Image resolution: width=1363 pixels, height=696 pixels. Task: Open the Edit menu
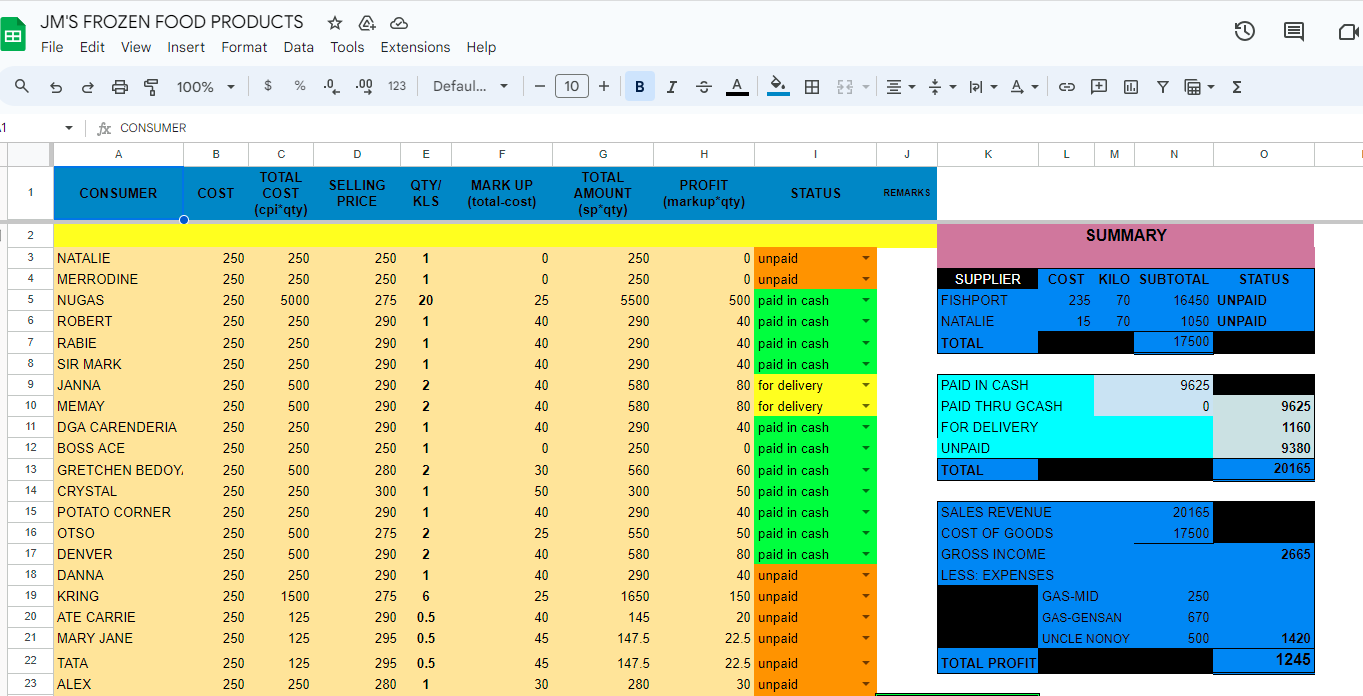pyautogui.click(x=92, y=47)
